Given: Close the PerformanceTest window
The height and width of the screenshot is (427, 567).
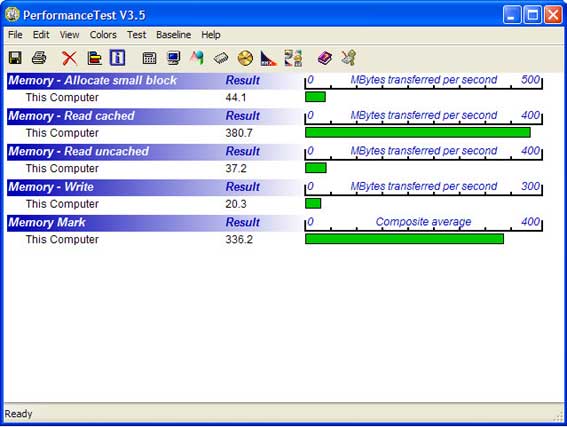Looking at the screenshot, I should pyautogui.click(x=553, y=15).
